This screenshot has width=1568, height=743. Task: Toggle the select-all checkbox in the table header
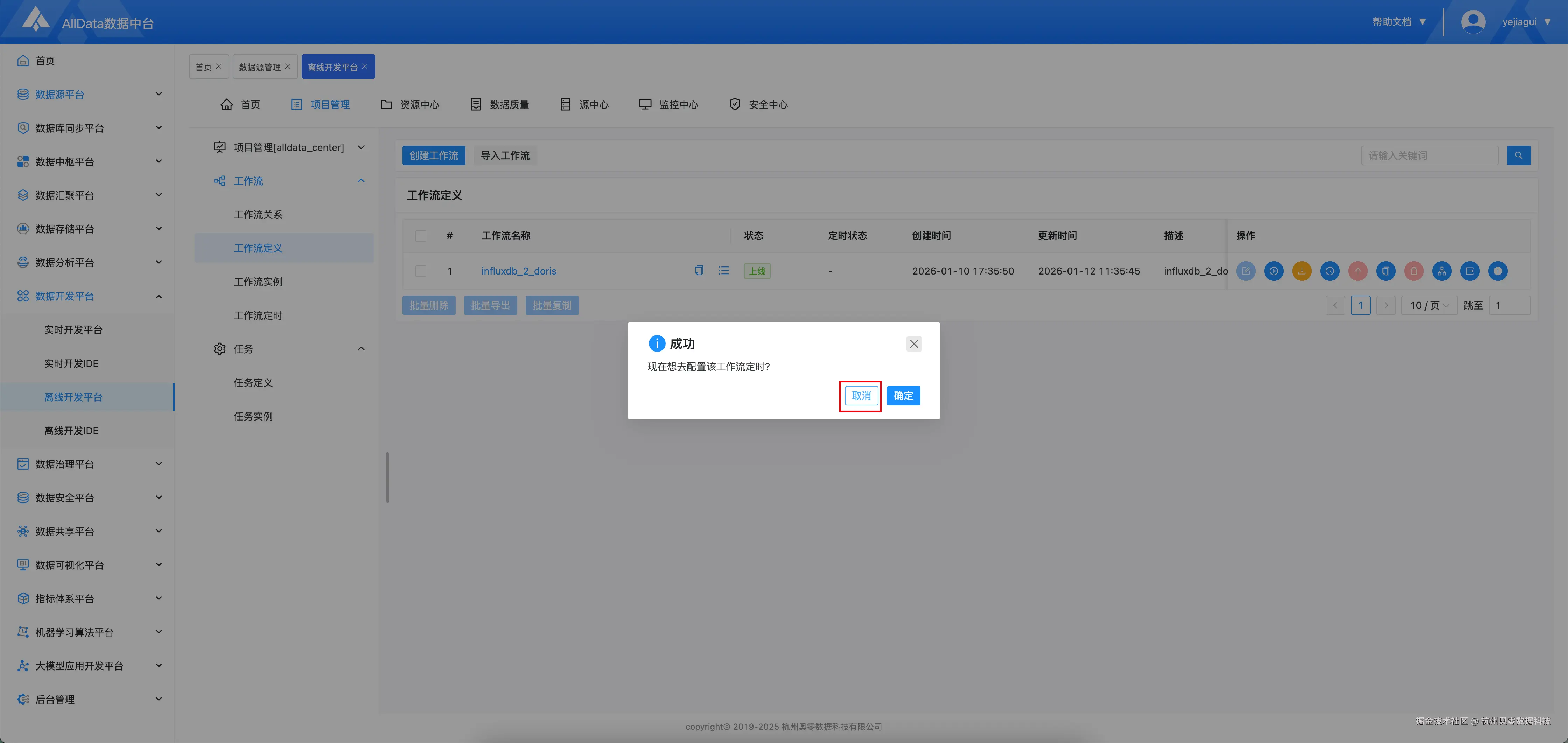[x=421, y=236]
